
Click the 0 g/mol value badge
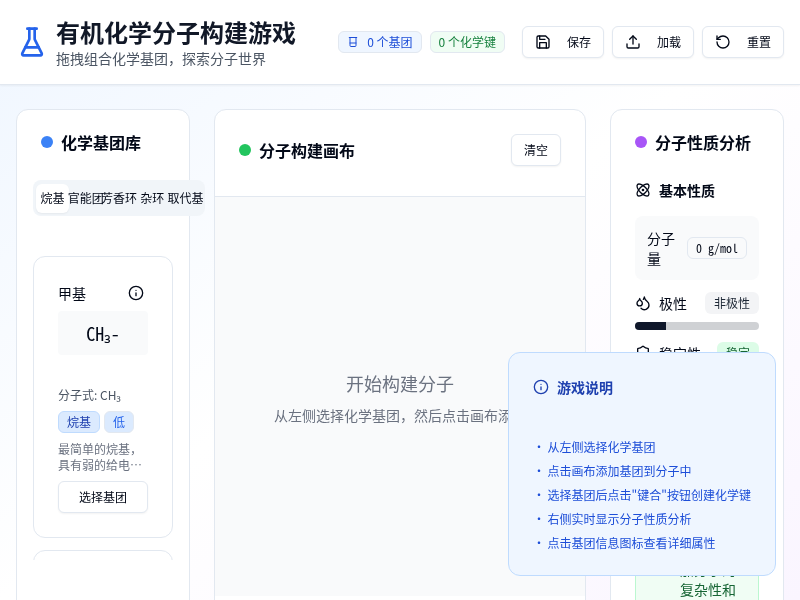pyautogui.click(x=716, y=248)
